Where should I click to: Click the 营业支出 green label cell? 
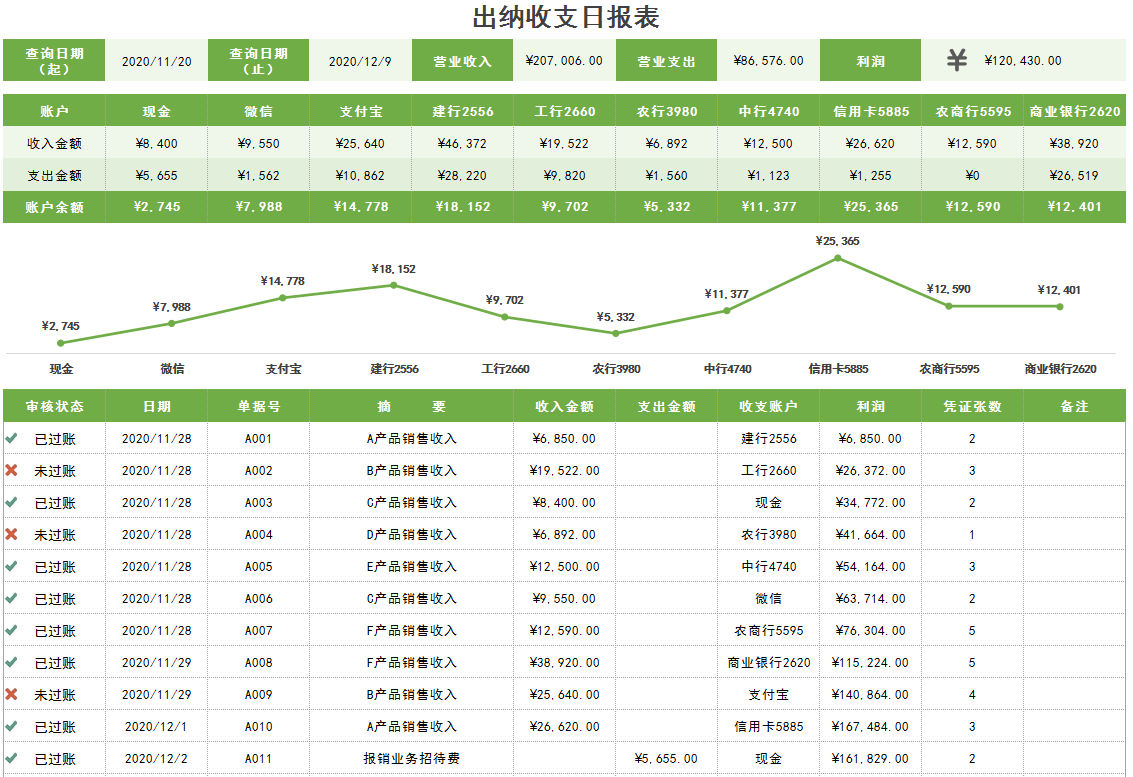pos(667,61)
